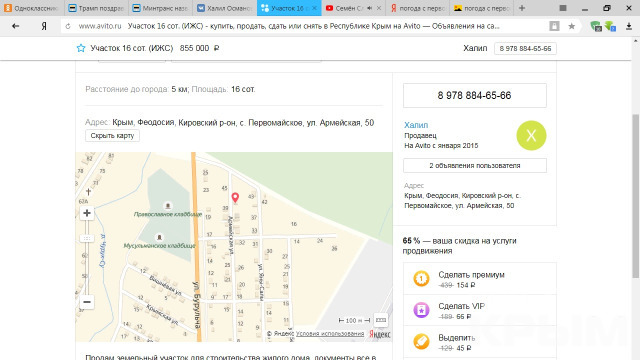Open downloads arrow icon in toolbar
640x360 pixels.
tap(629, 26)
